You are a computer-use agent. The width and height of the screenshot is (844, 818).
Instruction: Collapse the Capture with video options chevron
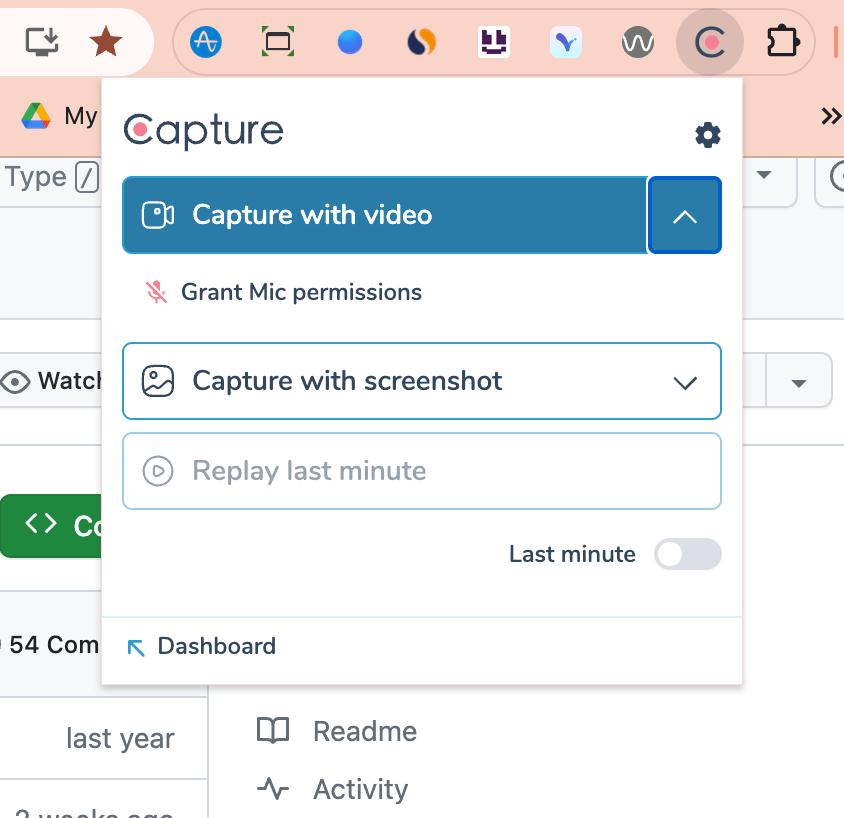(x=685, y=216)
